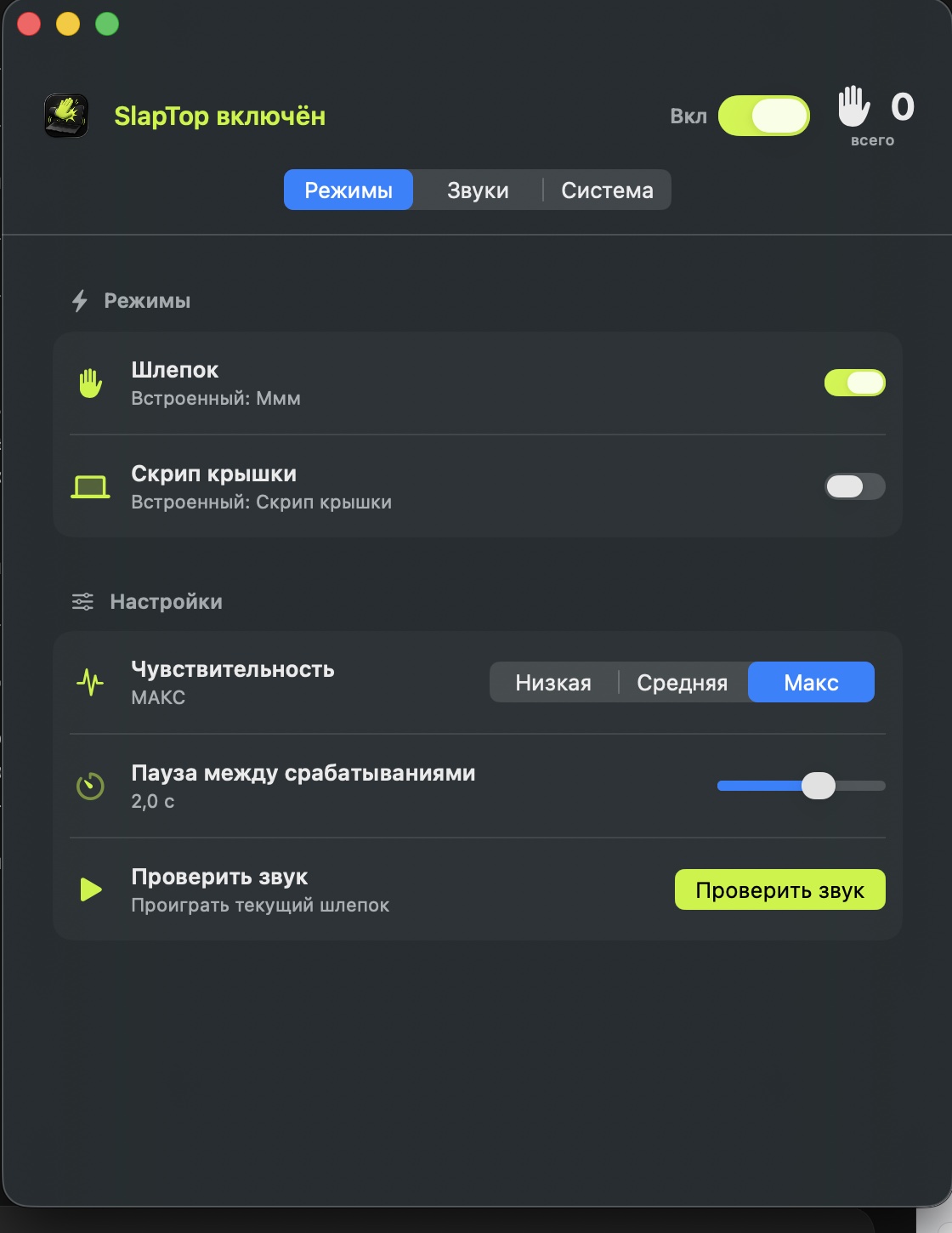The height and width of the screenshot is (1233, 952).
Task: Click the hand slap counter icon
Action: (854, 107)
